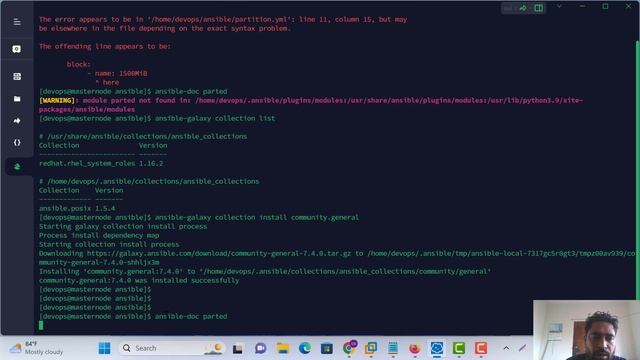Click 'The offending line appears to be:' text
This screenshot has width=640, height=360.
tap(105, 47)
